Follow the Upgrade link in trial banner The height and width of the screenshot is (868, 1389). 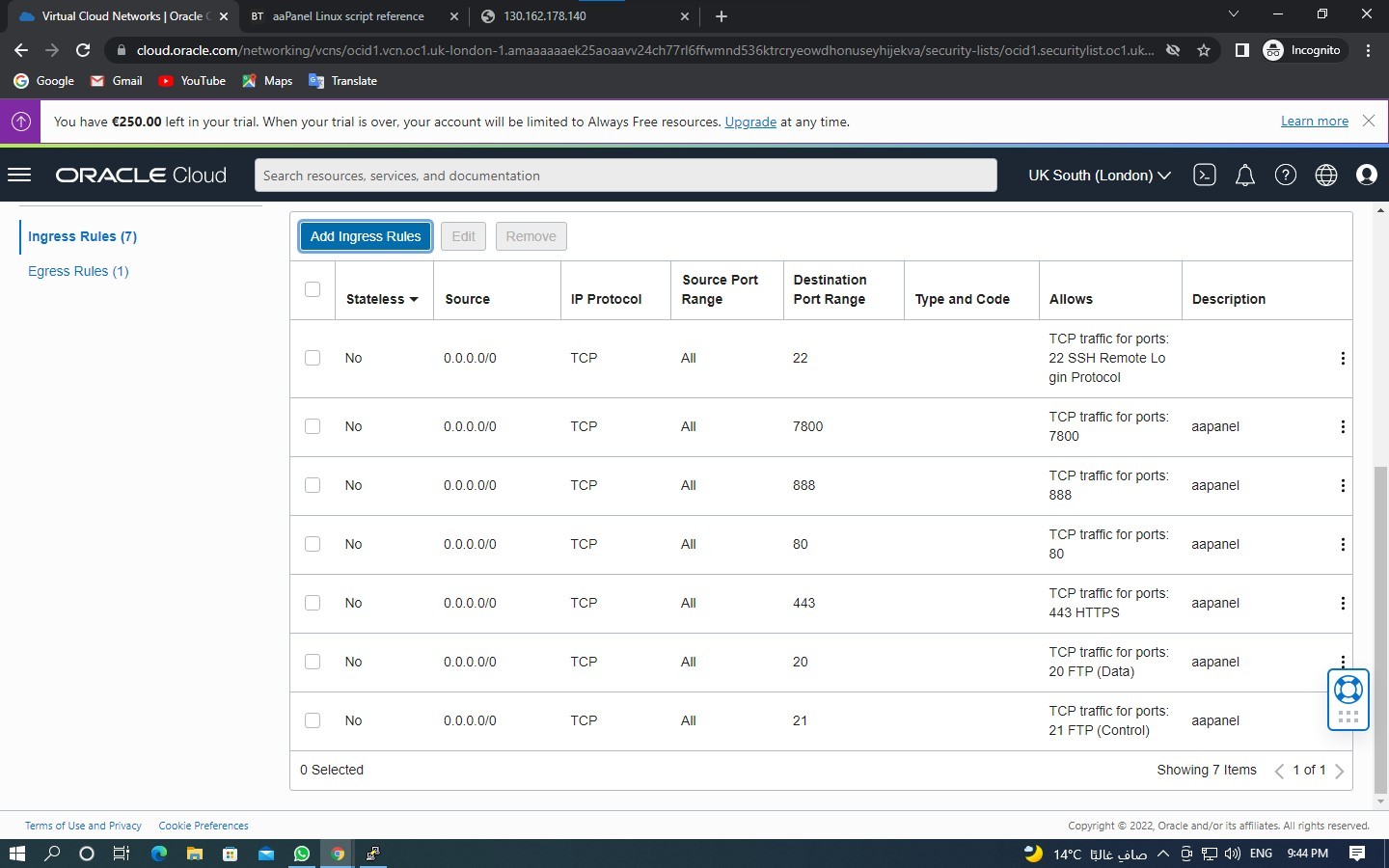point(749,122)
